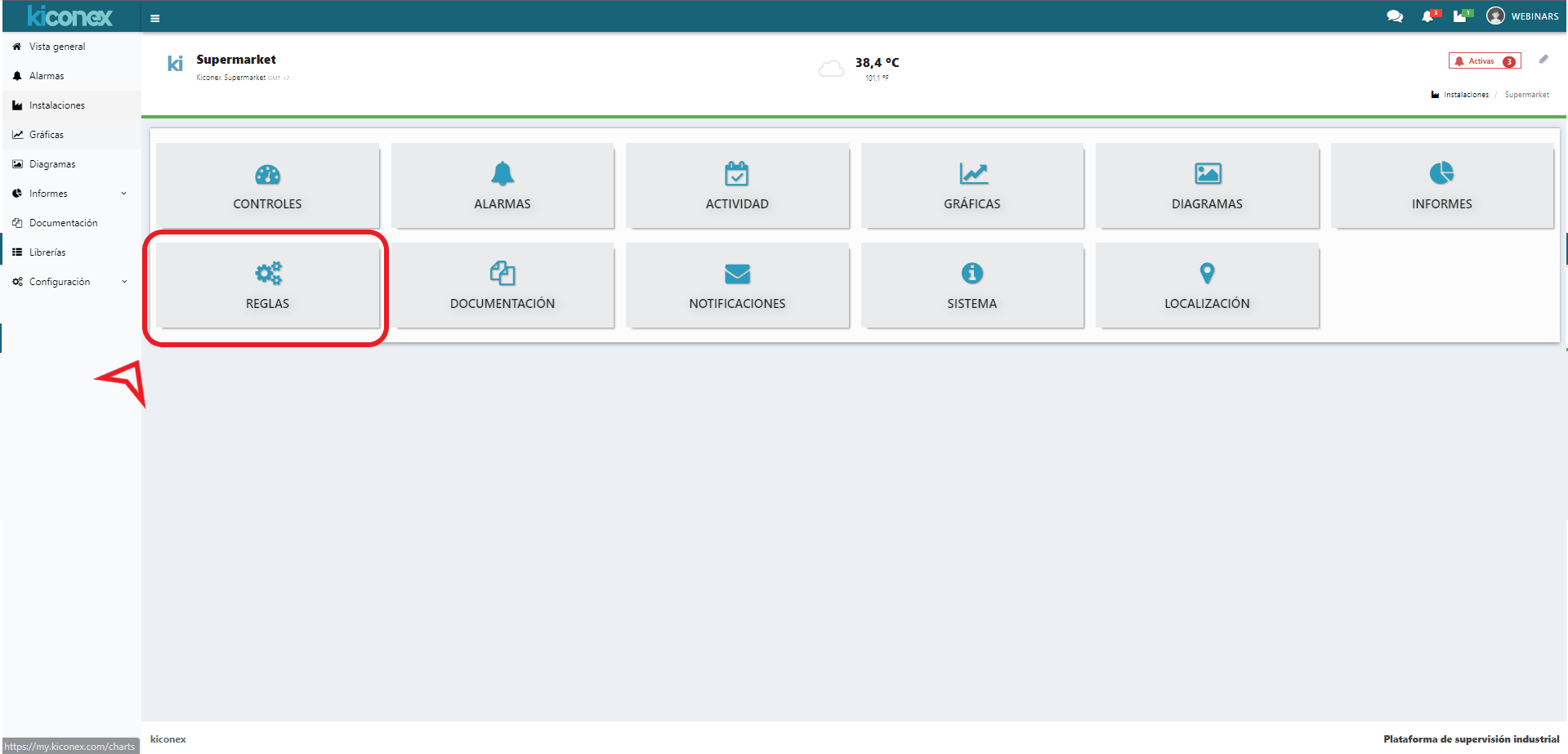This screenshot has width=1568, height=754.
Task: Open the Diagramas tile
Action: tap(1207, 186)
